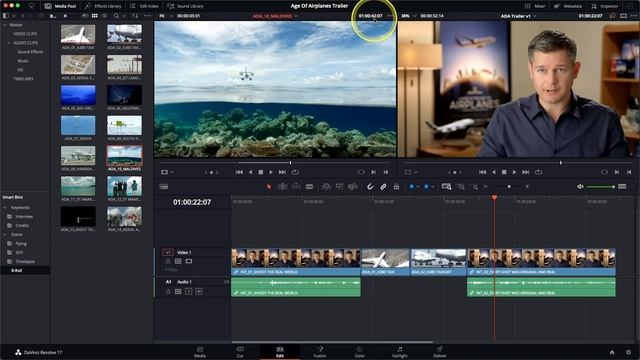Image resolution: width=640 pixels, height=360 pixels.
Task: Toggle loop in timeline viewer
Action: click(538, 172)
